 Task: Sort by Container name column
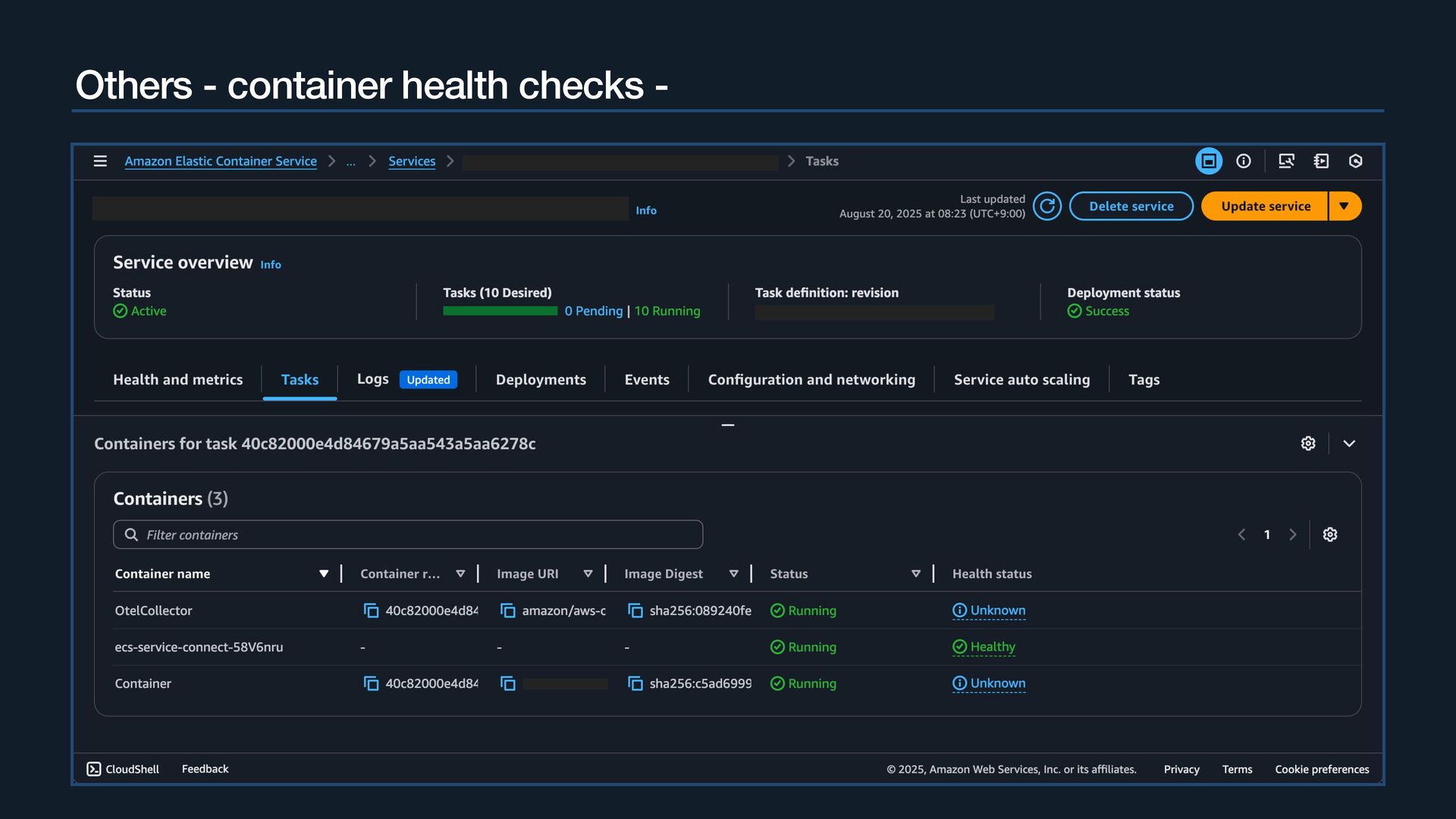tap(324, 574)
